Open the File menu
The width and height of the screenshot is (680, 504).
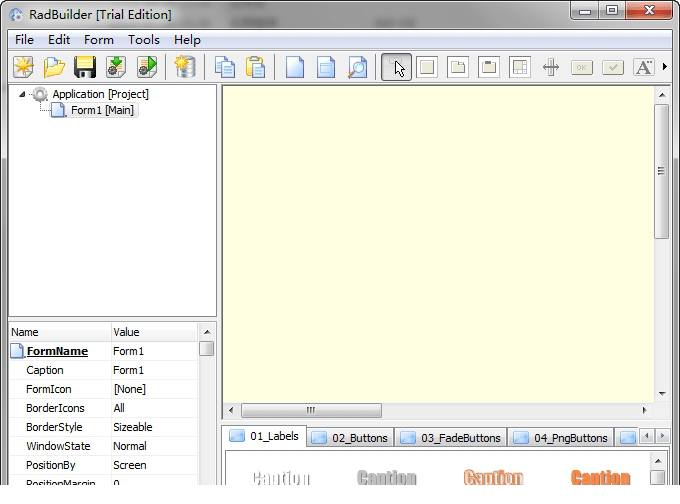tap(24, 40)
